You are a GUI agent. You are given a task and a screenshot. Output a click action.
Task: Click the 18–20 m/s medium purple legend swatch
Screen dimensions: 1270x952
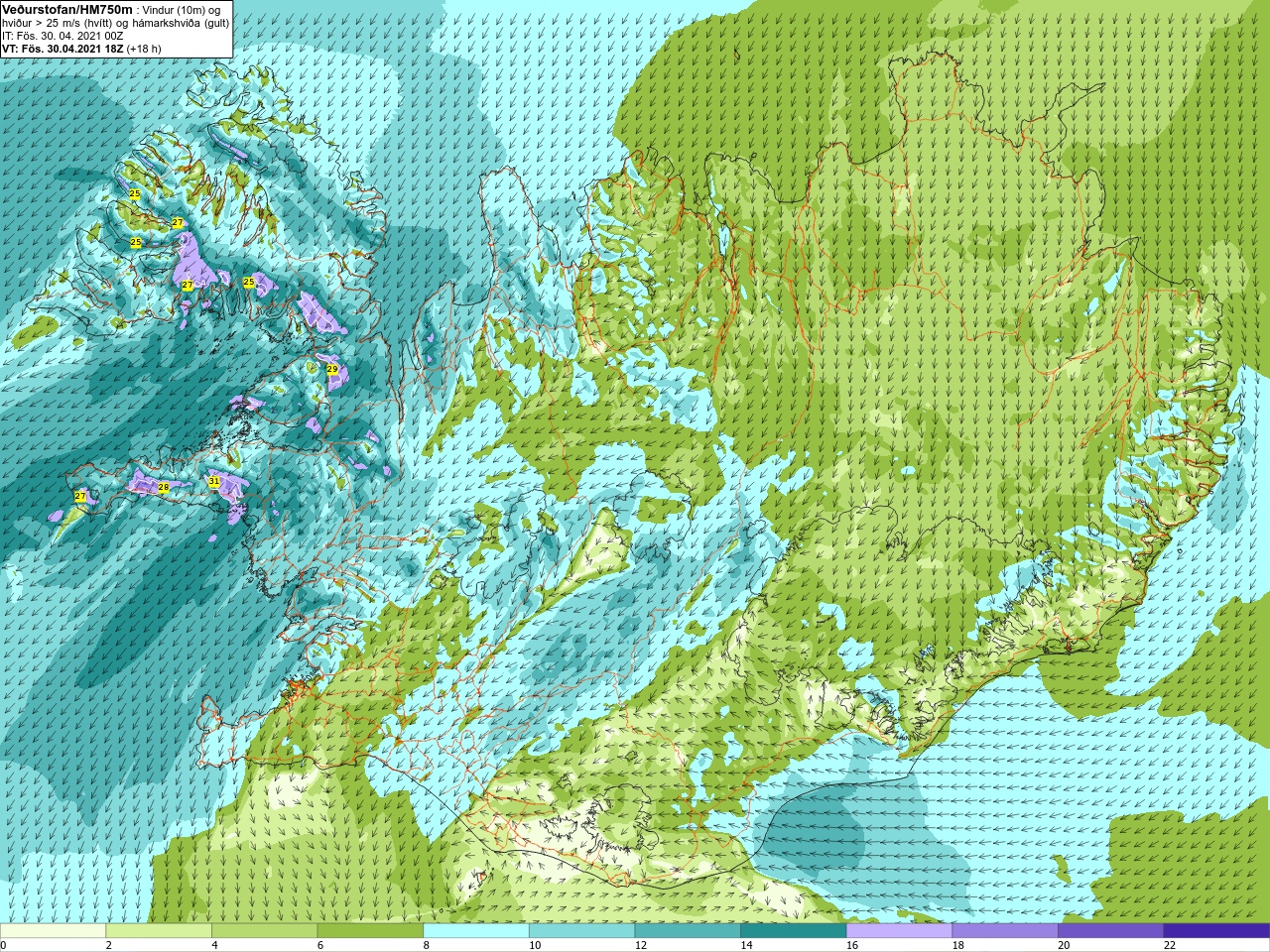point(1005,931)
